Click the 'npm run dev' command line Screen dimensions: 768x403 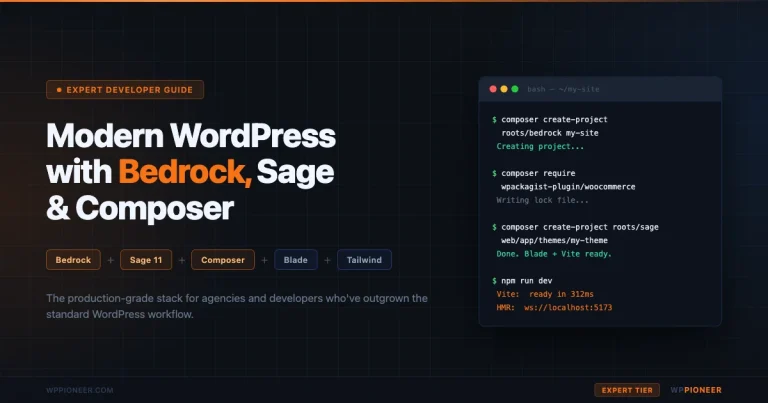[x=522, y=281]
